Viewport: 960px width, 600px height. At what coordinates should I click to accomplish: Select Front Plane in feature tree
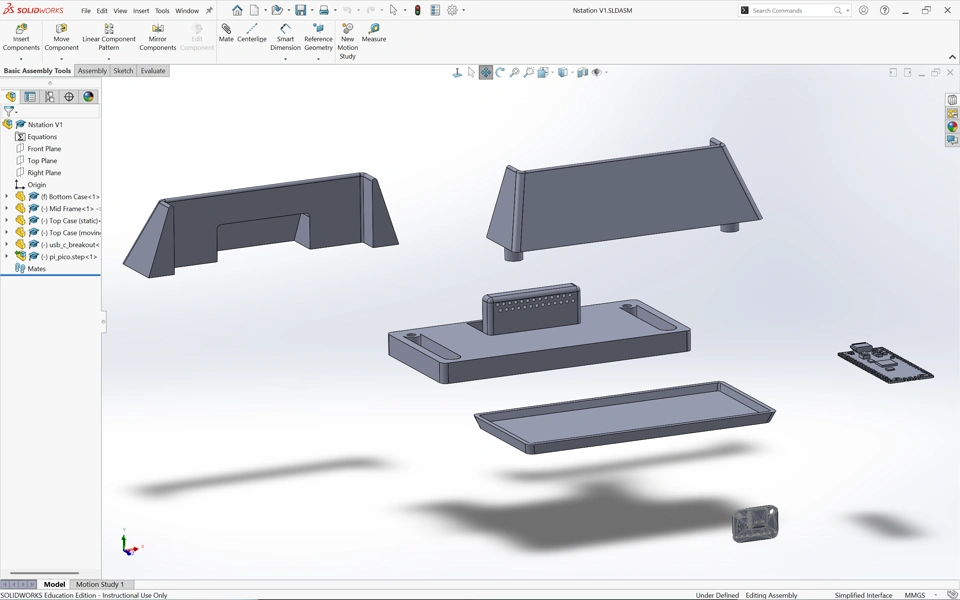click(44, 149)
